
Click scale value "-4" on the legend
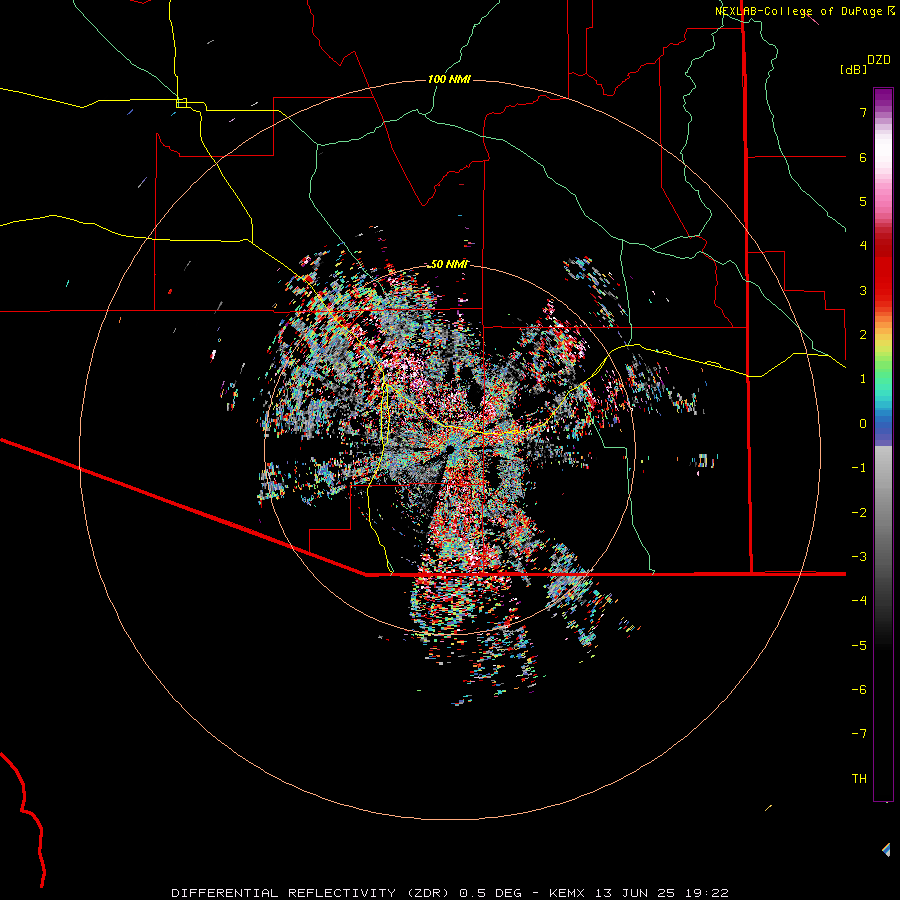[859, 601]
